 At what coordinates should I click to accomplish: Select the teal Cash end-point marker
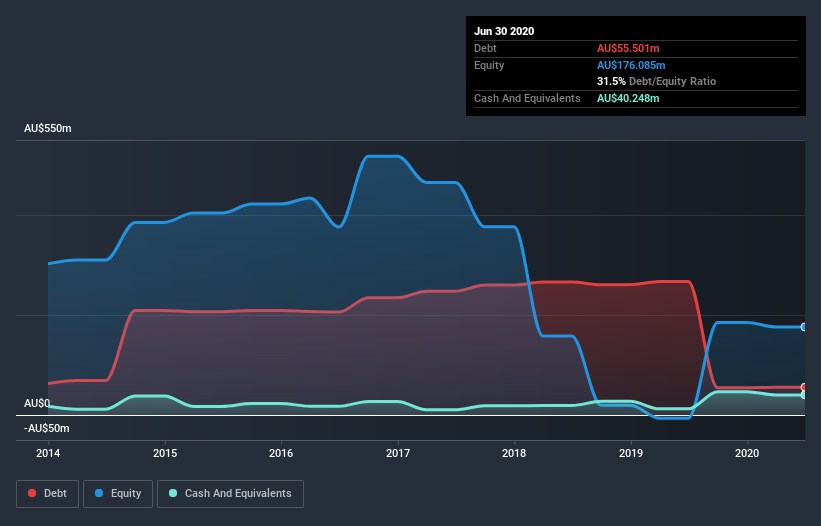(x=804, y=395)
